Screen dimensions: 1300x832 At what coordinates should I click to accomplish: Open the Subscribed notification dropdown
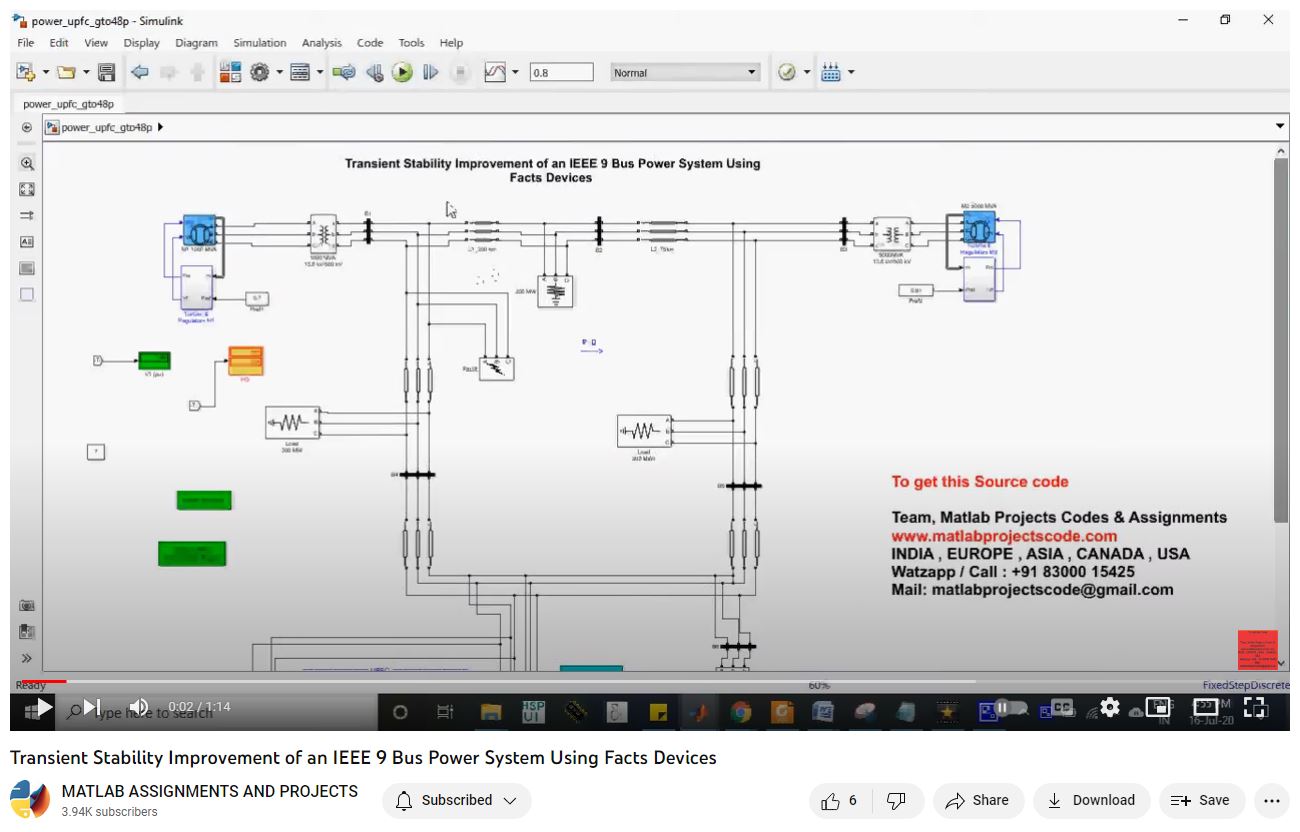tap(456, 800)
